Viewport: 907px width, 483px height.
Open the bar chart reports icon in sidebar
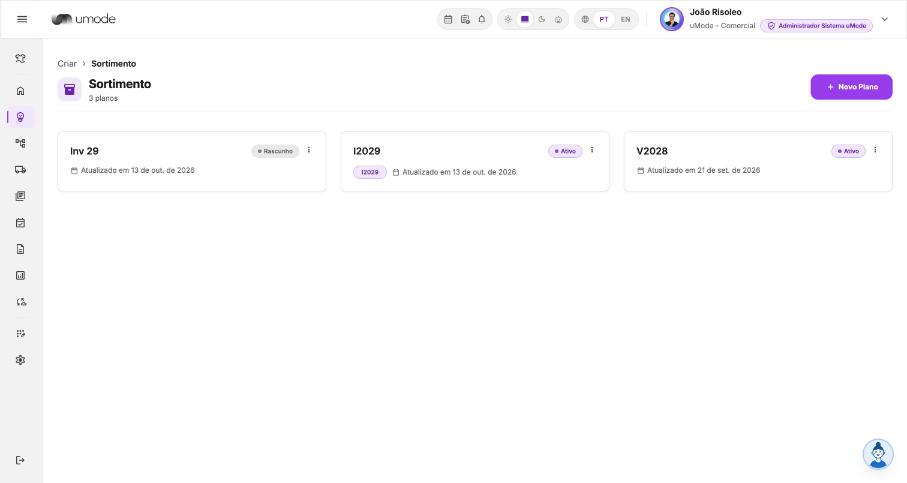click(x=20, y=275)
